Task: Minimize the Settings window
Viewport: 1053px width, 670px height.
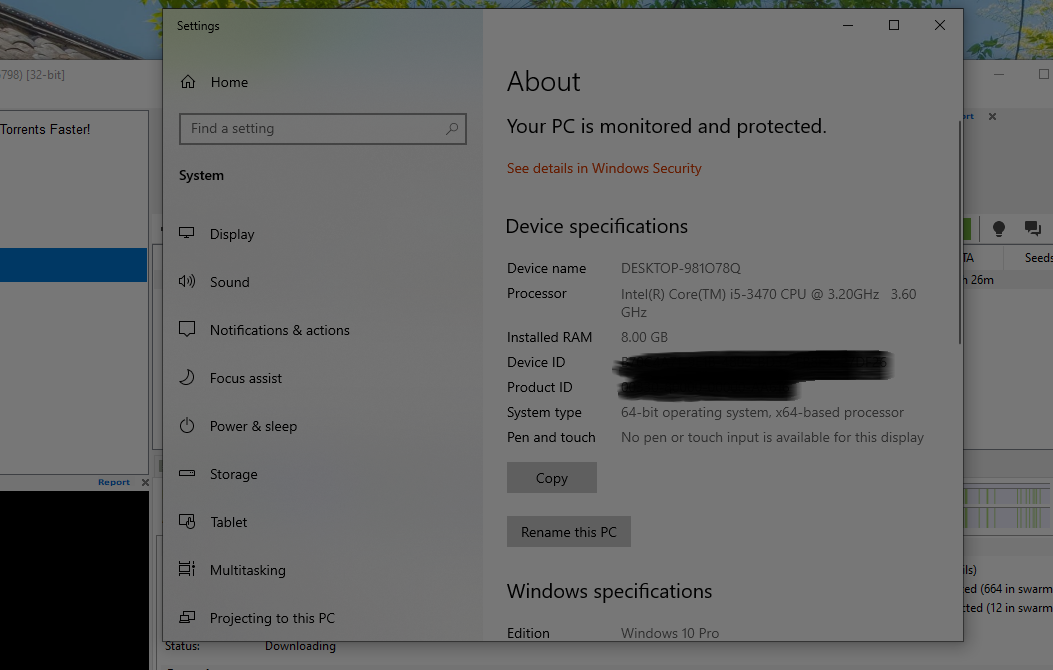Action: [848, 26]
